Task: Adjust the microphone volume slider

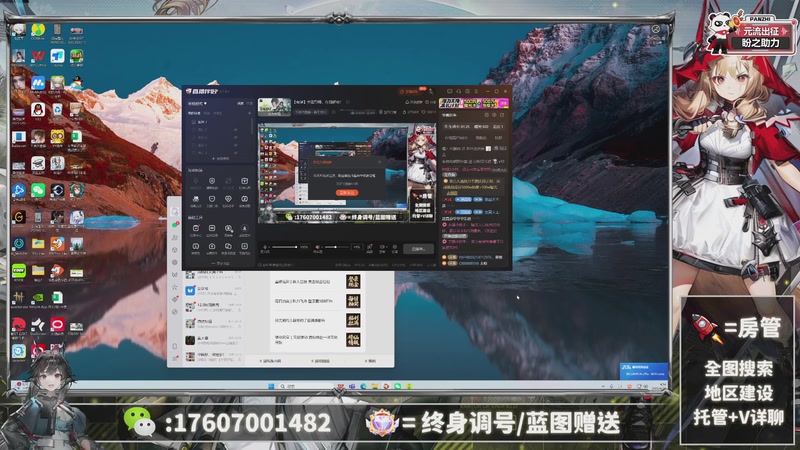Action: coord(288,246)
